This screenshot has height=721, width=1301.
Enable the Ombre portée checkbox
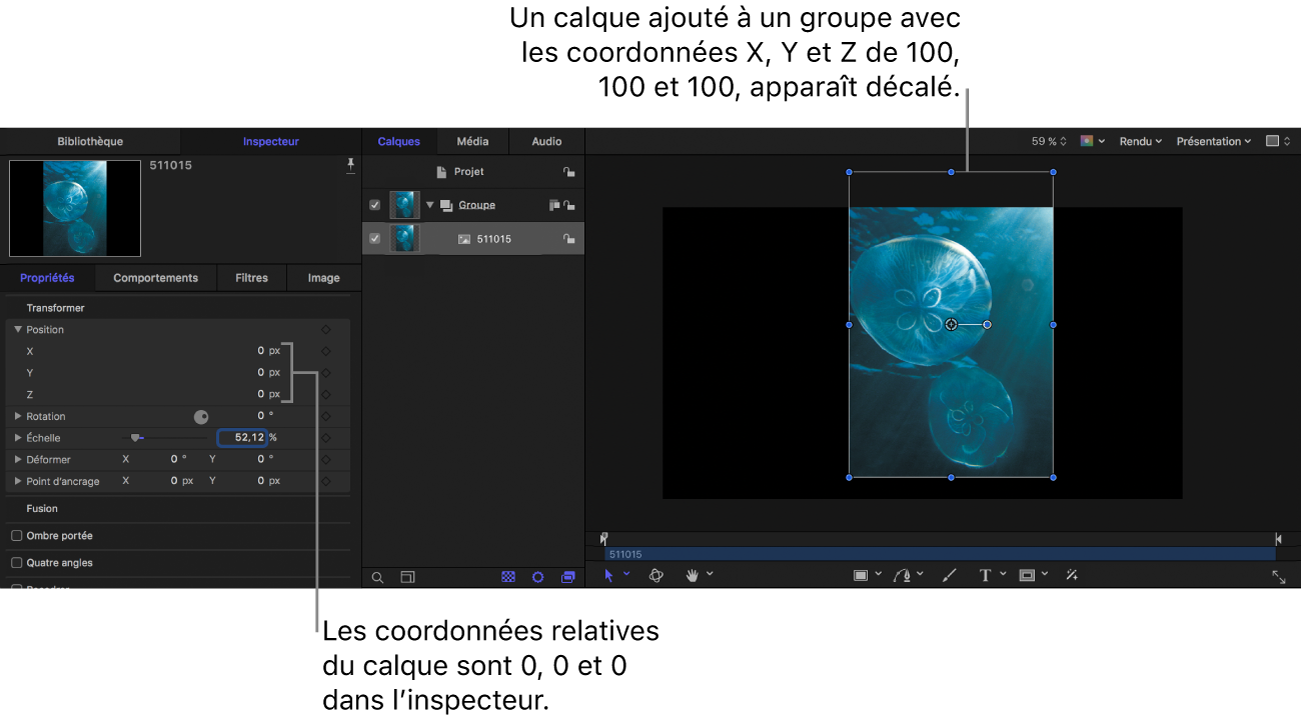[17, 536]
